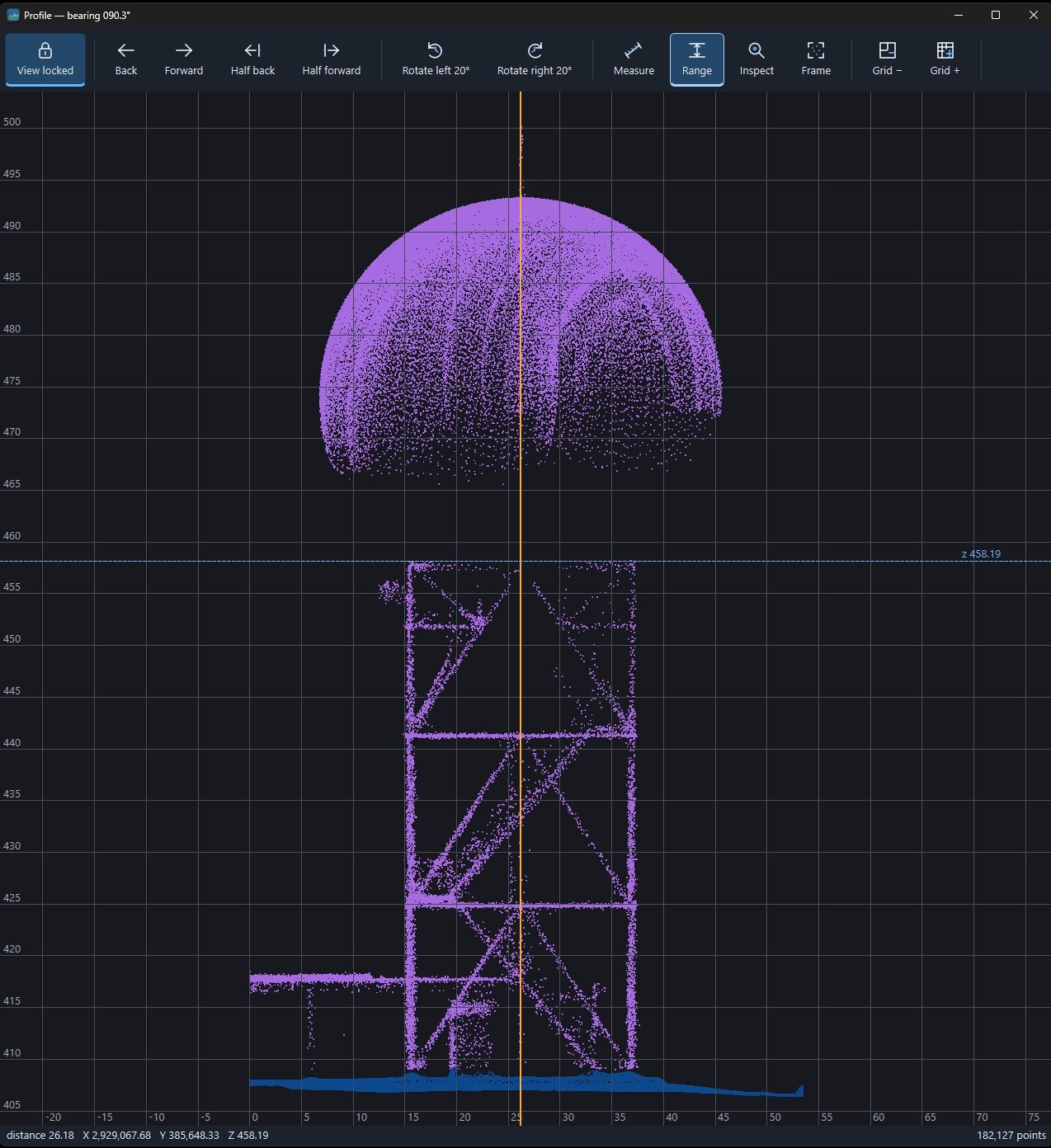1051x1148 pixels.
Task: Increase grid density with Grid +
Action: [x=945, y=59]
